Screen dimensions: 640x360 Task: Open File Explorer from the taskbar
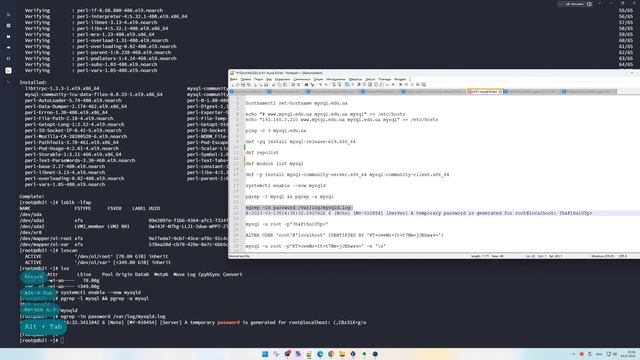click(342, 354)
